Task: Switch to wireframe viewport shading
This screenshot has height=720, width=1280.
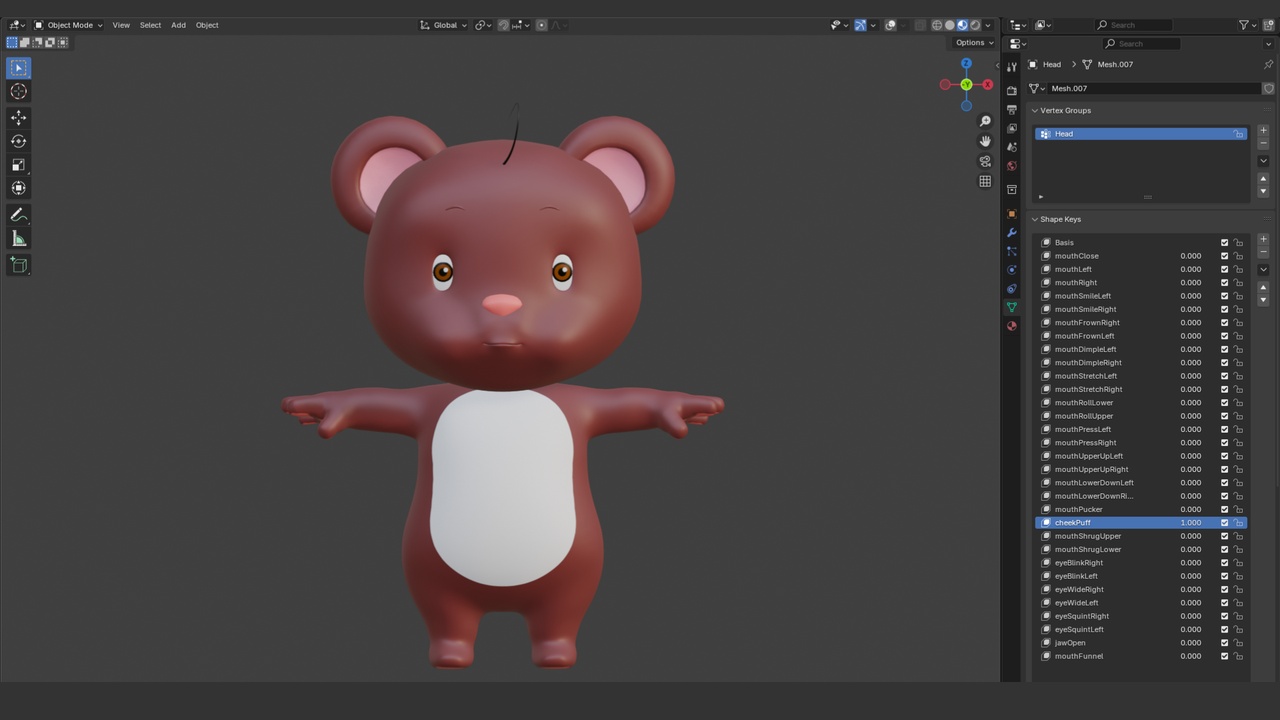Action: pyautogui.click(x=937, y=25)
